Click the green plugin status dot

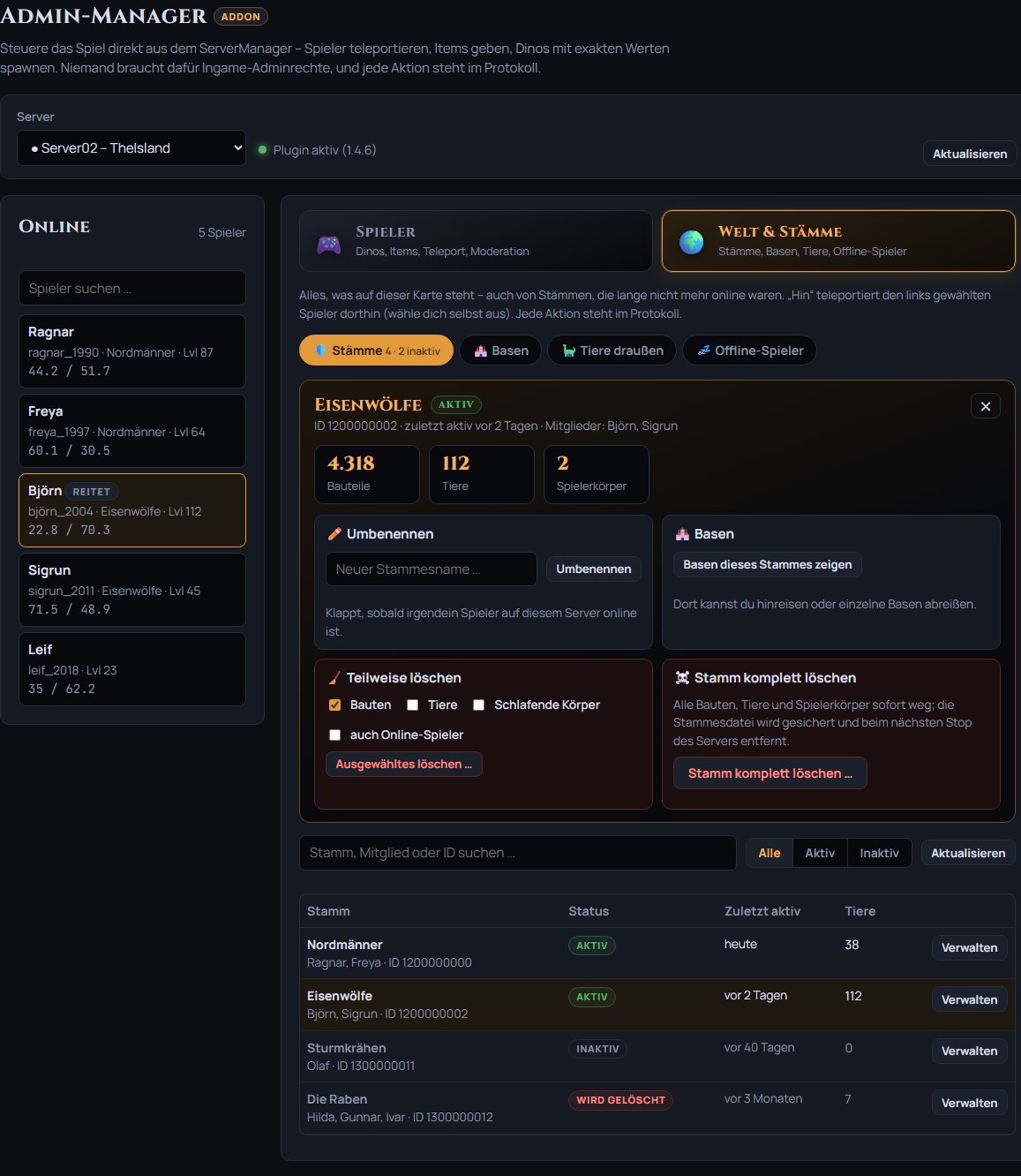click(262, 149)
